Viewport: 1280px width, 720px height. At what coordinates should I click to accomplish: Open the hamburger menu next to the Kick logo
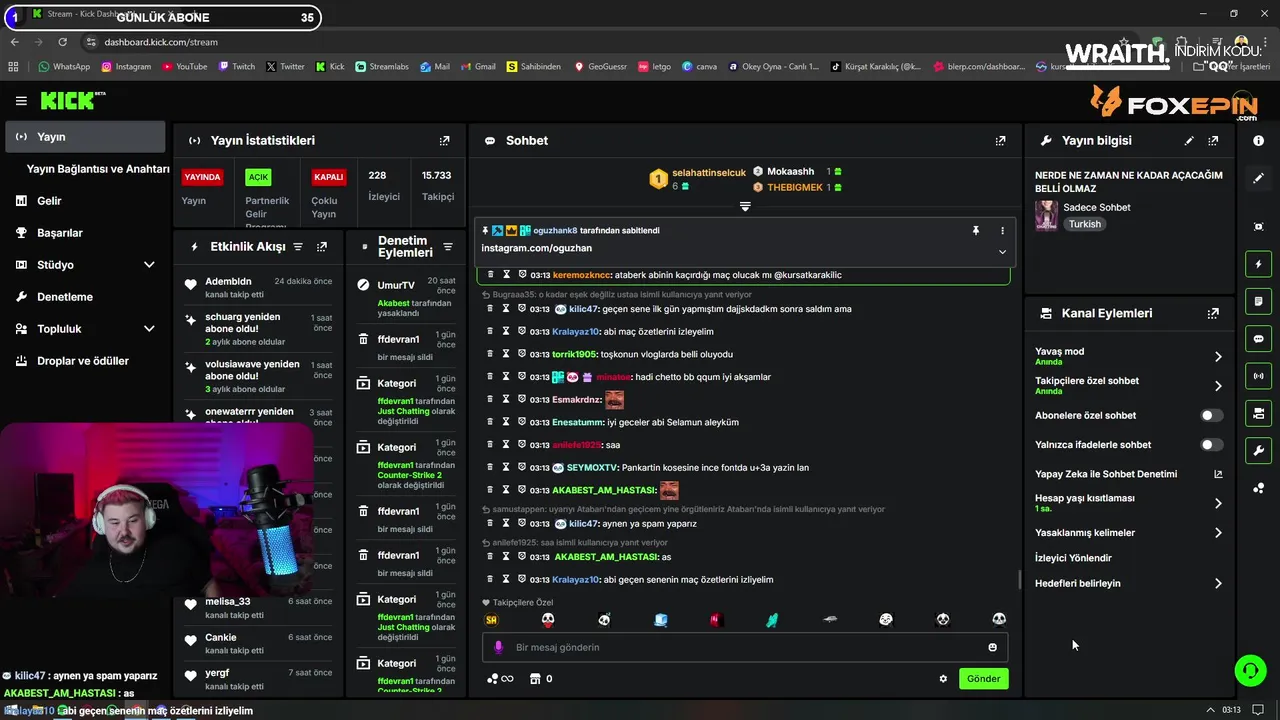(x=21, y=101)
